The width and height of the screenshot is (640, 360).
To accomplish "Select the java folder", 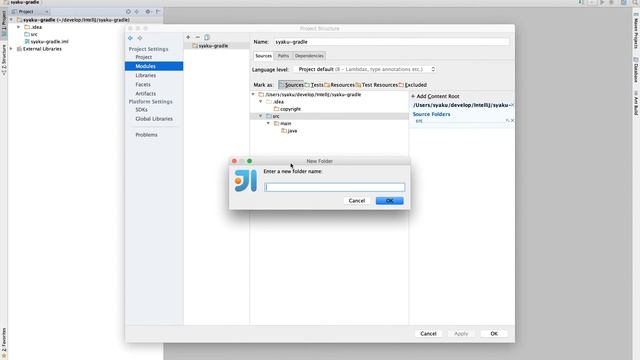I will click(289, 131).
